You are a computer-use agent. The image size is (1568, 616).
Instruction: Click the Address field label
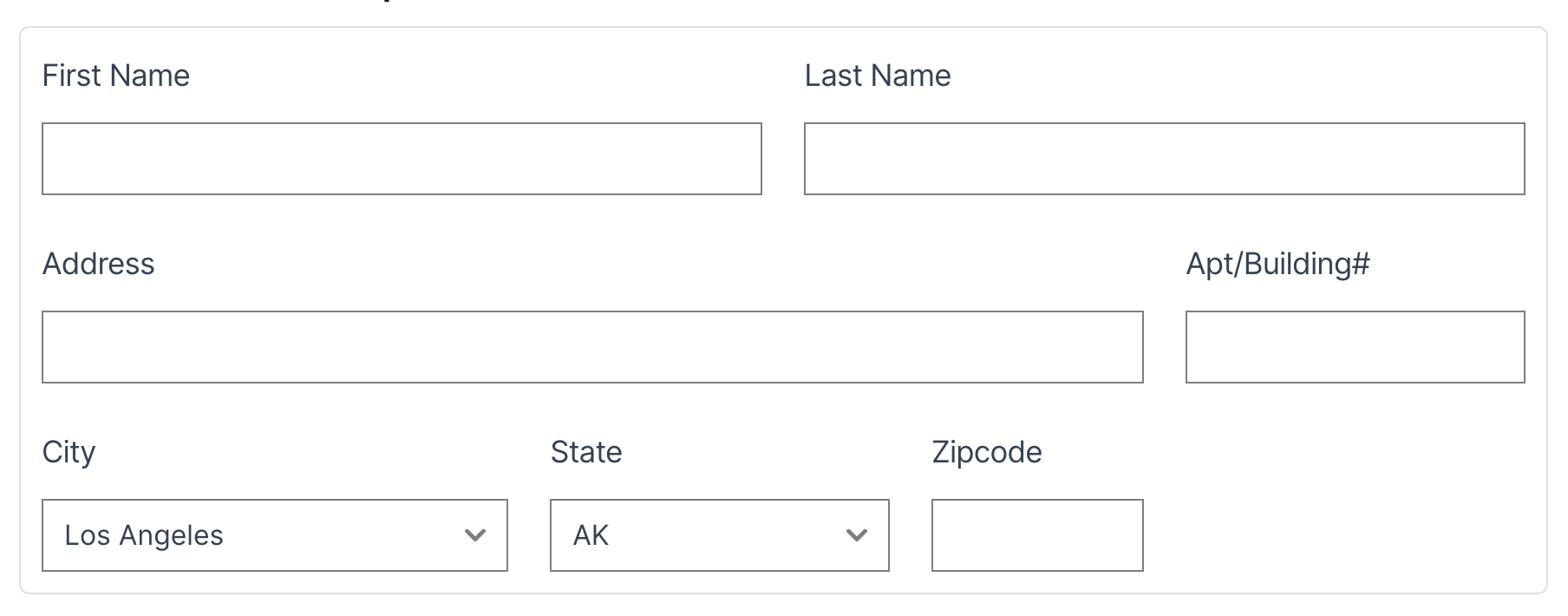(x=99, y=264)
